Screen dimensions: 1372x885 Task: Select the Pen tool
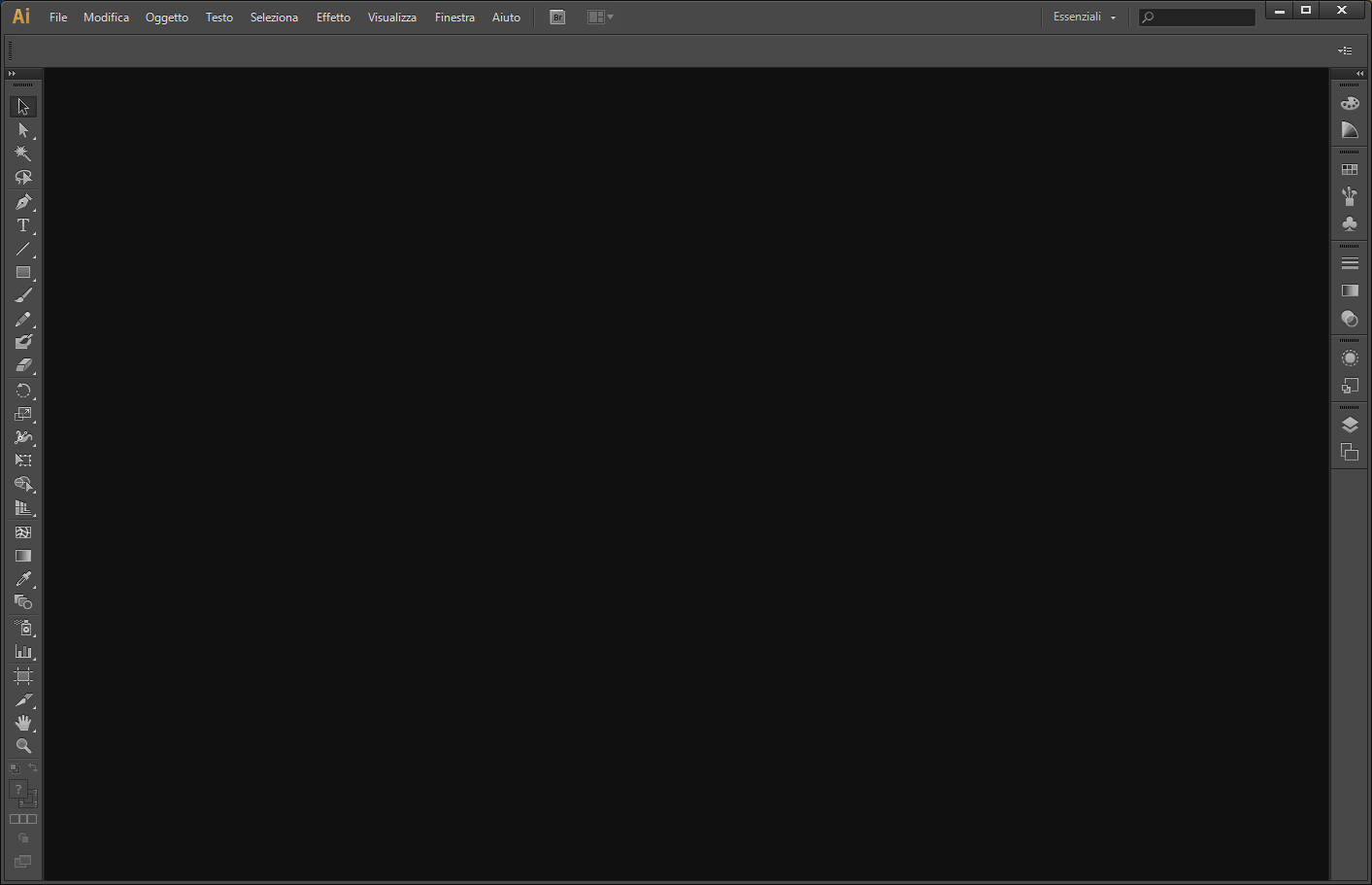[x=23, y=202]
